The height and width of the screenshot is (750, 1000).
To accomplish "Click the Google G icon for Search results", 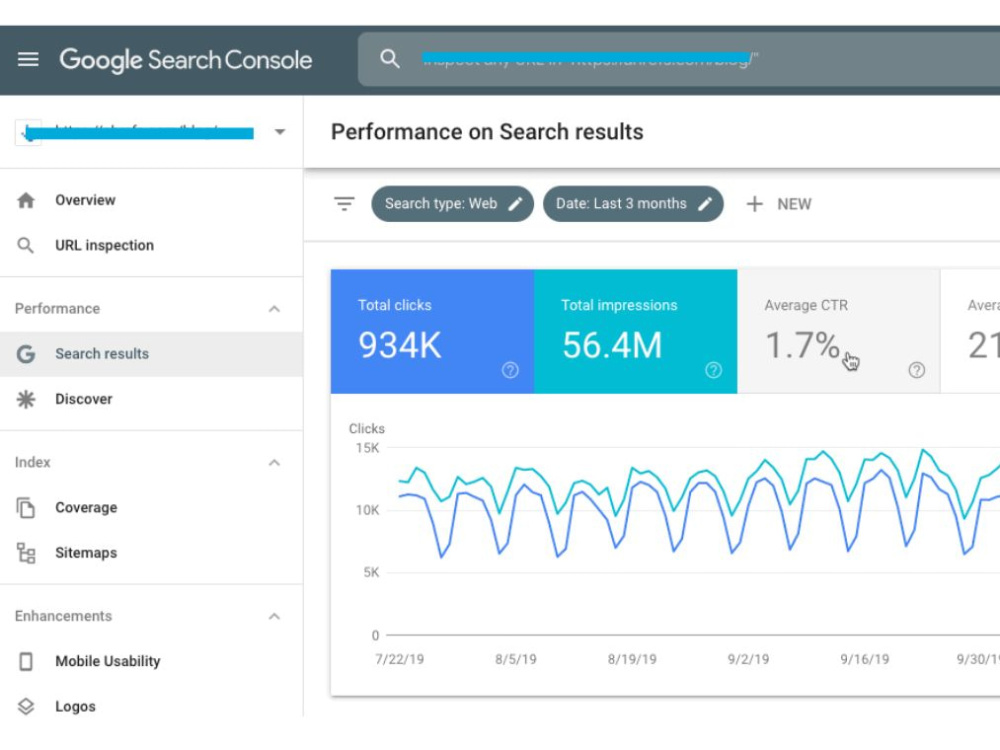I will [26, 354].
